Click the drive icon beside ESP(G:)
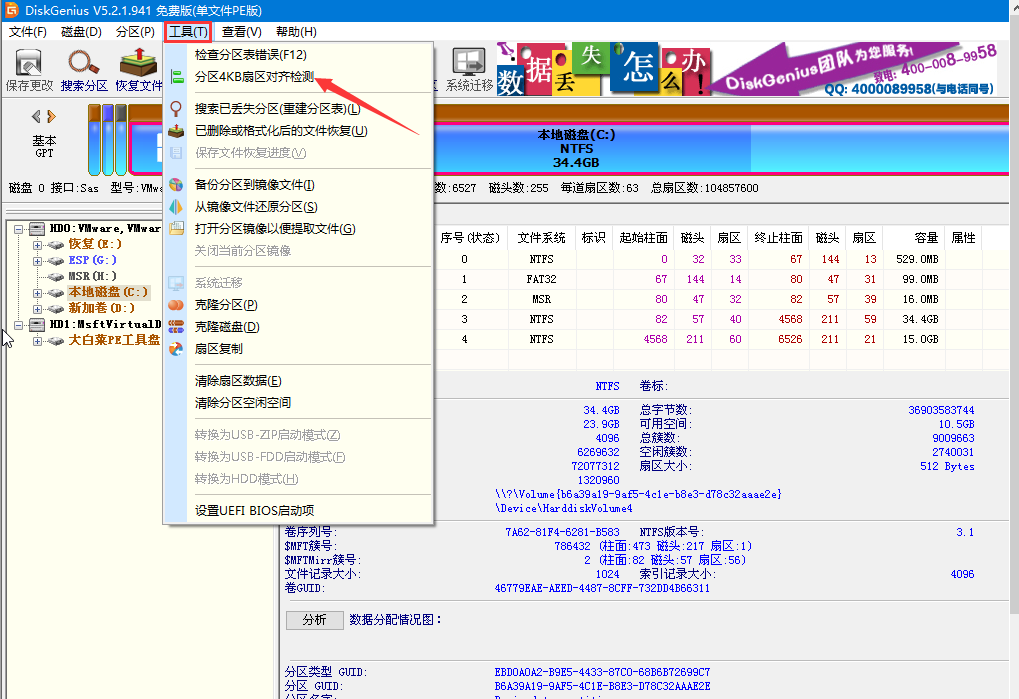 coord(57,261)
